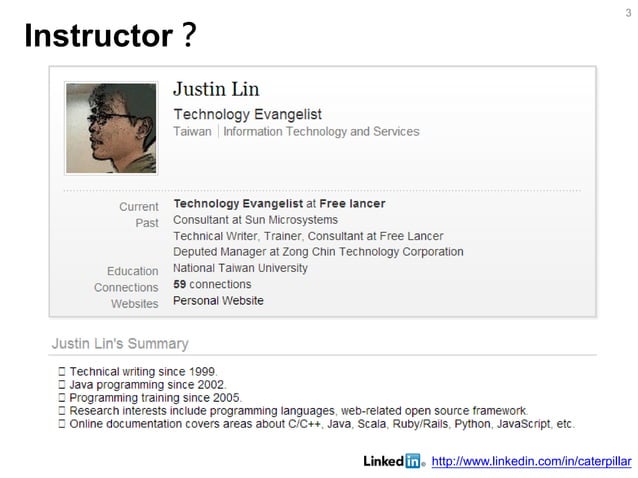Click the Technology Evangelist at Free lancer line
Image resolution: width=638 pixels, height=478 pixels.
279,203
